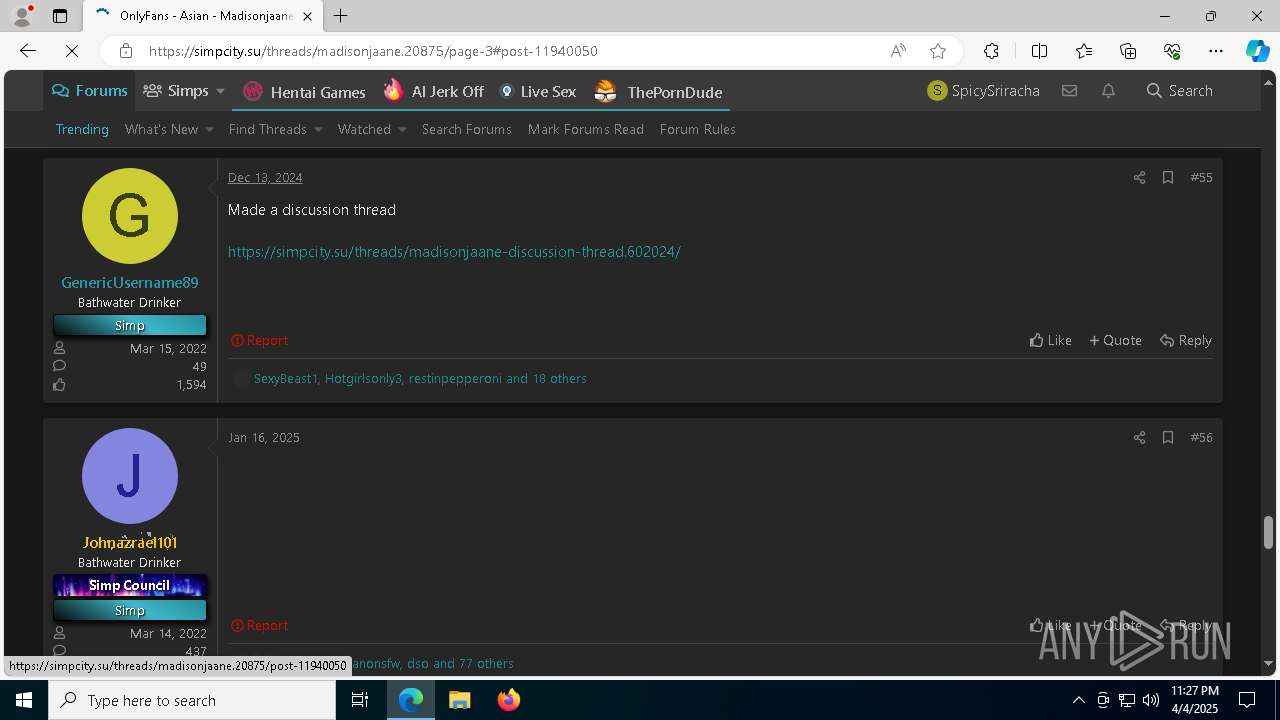Expand the Find Threads dropdown arrow
This screenshot has width=1280, height=720.
(x=318, y=129)
